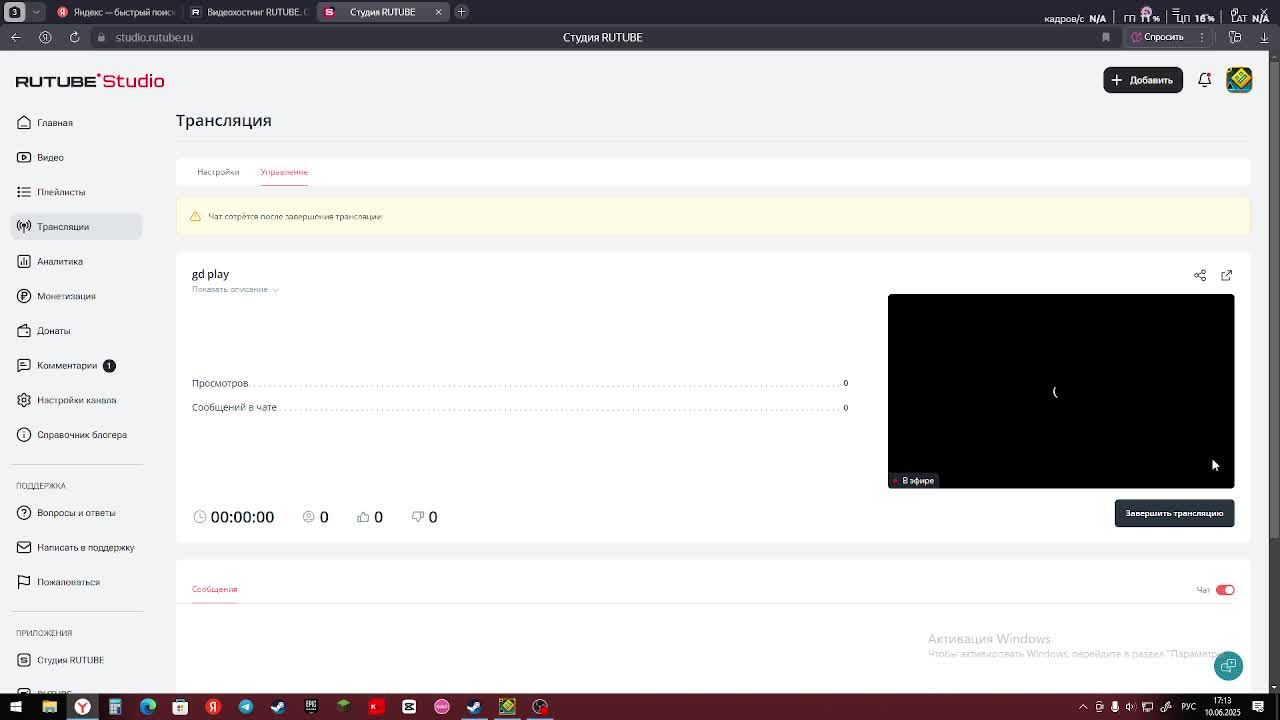The height and width of the screenshot is (720, 1280).
Task: Open the notifications bell
Action: [x=1205, y=80]
